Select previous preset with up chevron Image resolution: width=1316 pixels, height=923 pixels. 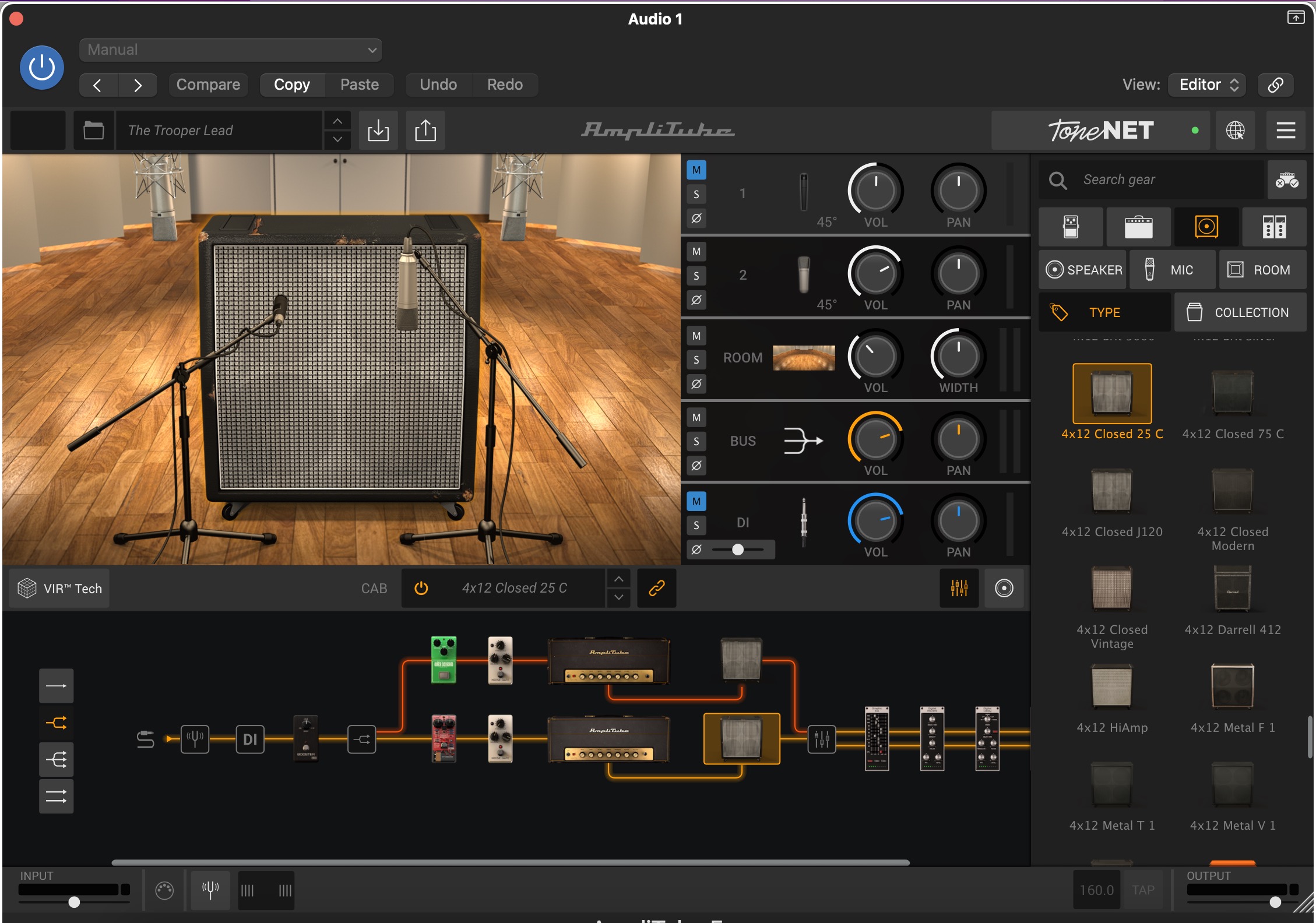click(337, 121)
